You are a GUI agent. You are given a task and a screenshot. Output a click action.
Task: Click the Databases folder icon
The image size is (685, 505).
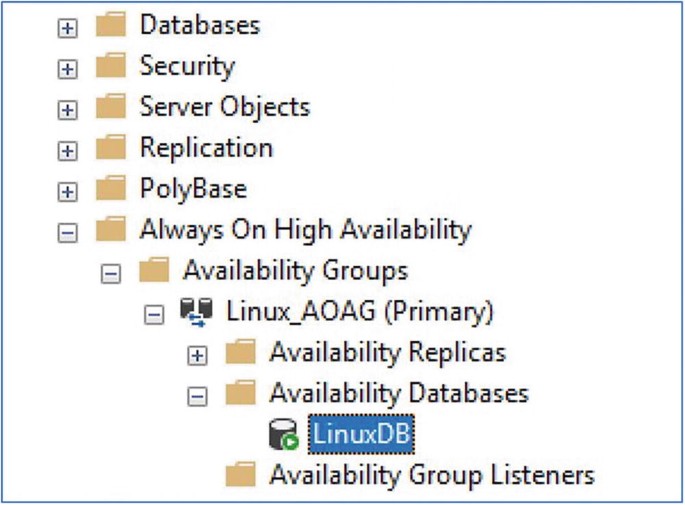tap(111, 26)
